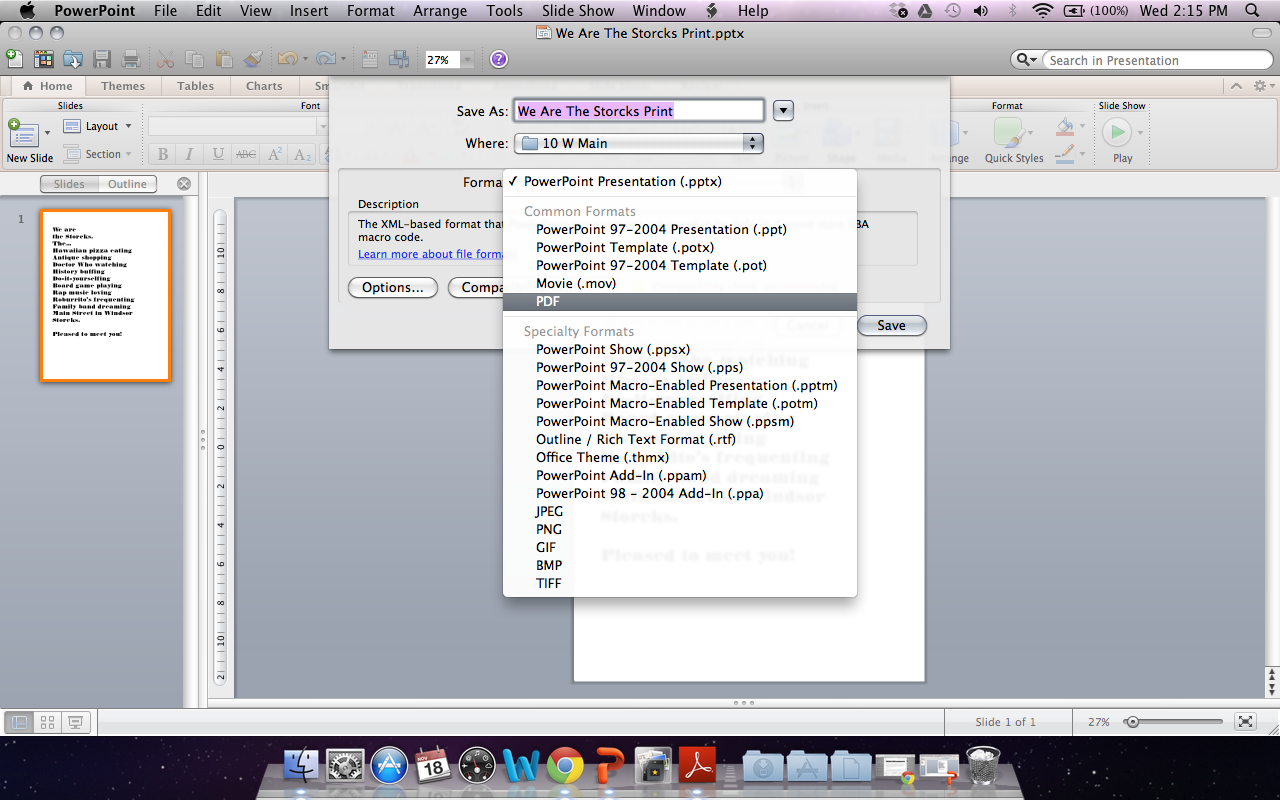Open the zoom percentage 27% dropdown
Viewport: 1280px width, 800px height.
(467, 60)
